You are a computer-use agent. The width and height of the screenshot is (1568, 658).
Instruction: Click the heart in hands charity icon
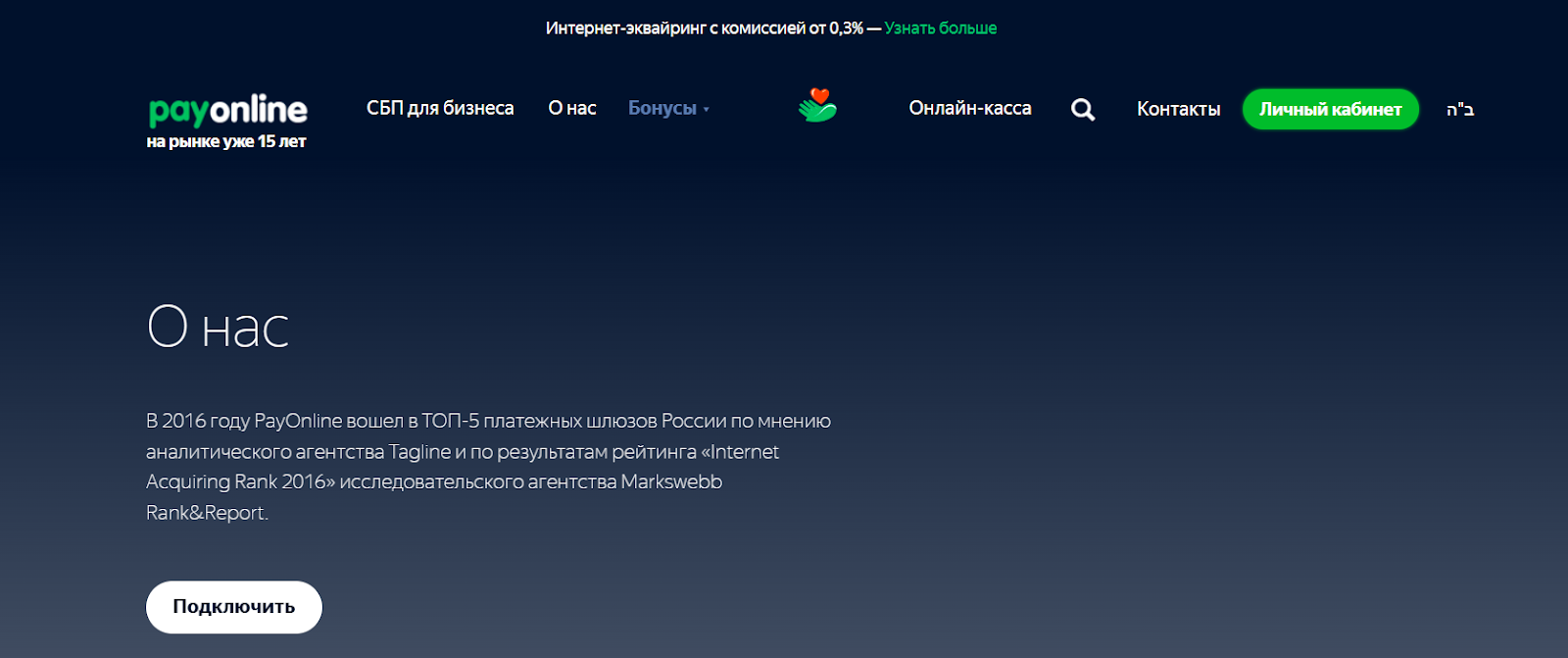tap(817, 106)
